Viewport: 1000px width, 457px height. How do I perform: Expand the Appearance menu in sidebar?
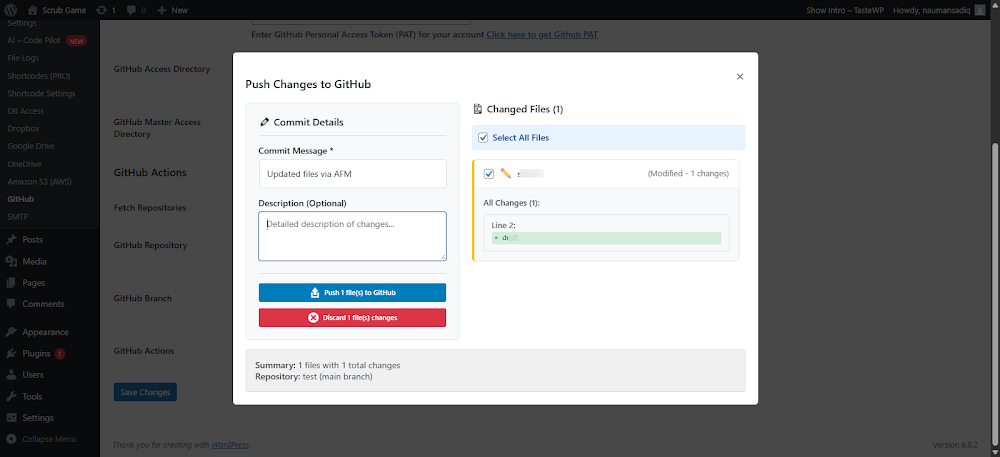(x=45, y=332)
